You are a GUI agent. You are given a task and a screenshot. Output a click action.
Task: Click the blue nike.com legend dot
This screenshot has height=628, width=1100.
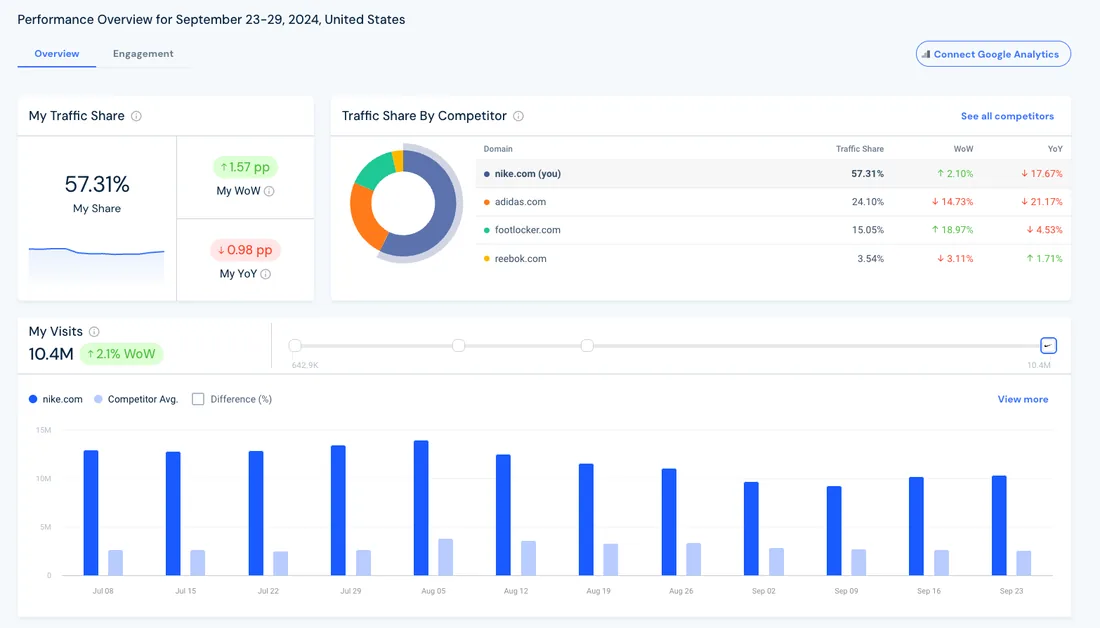pyautogui.click(x=33, y=399)
